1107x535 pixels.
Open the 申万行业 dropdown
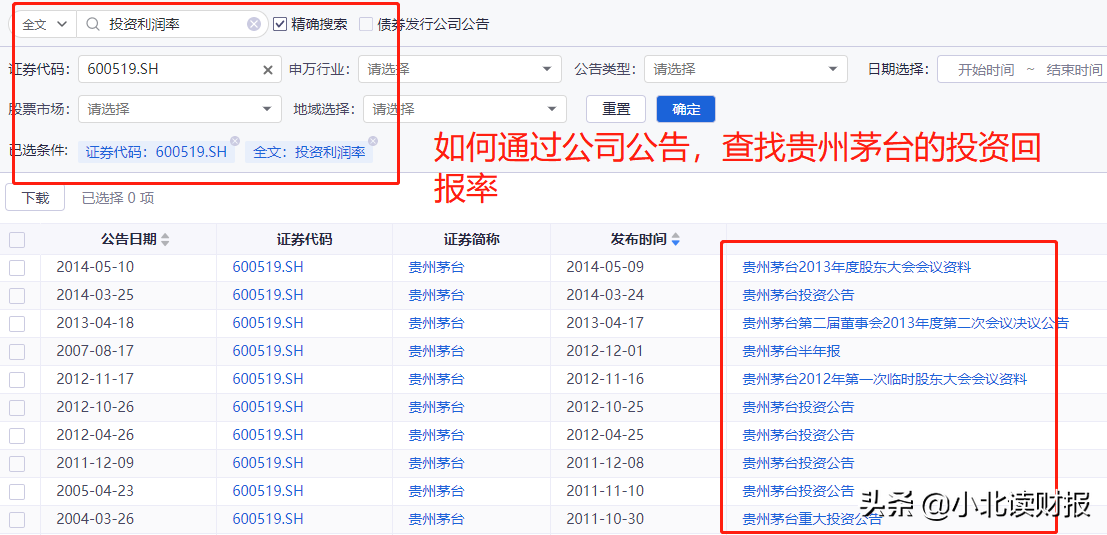coord(460,70)
